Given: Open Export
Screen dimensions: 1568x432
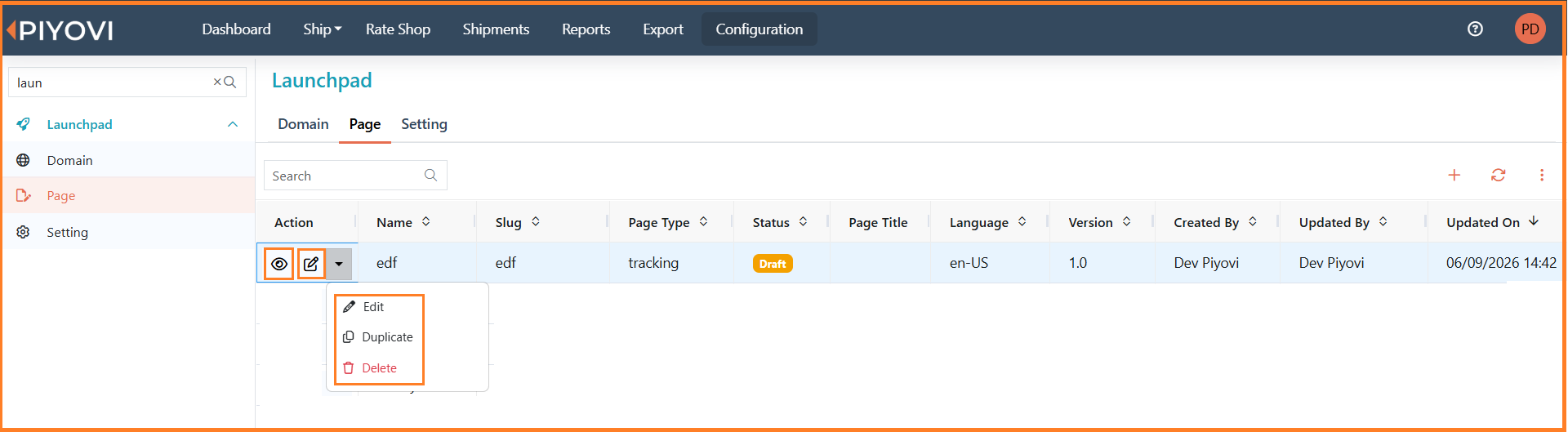Looking at the screenshot, I should pos(663,29).
